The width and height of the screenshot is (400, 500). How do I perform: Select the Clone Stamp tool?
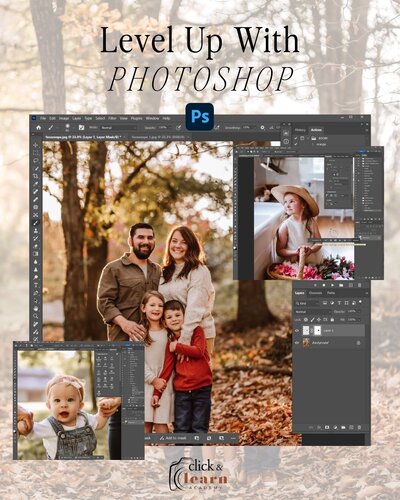click(36, 231)
